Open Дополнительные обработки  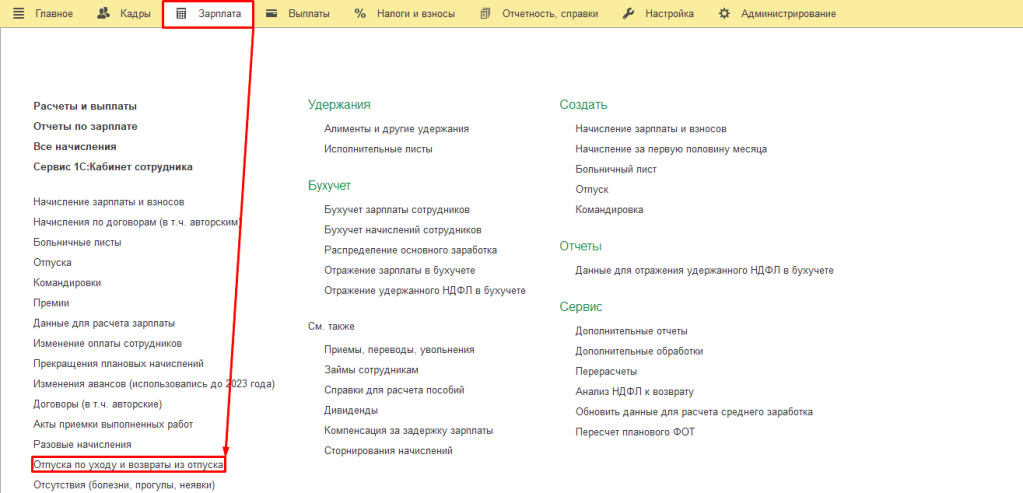coord(639,351)
